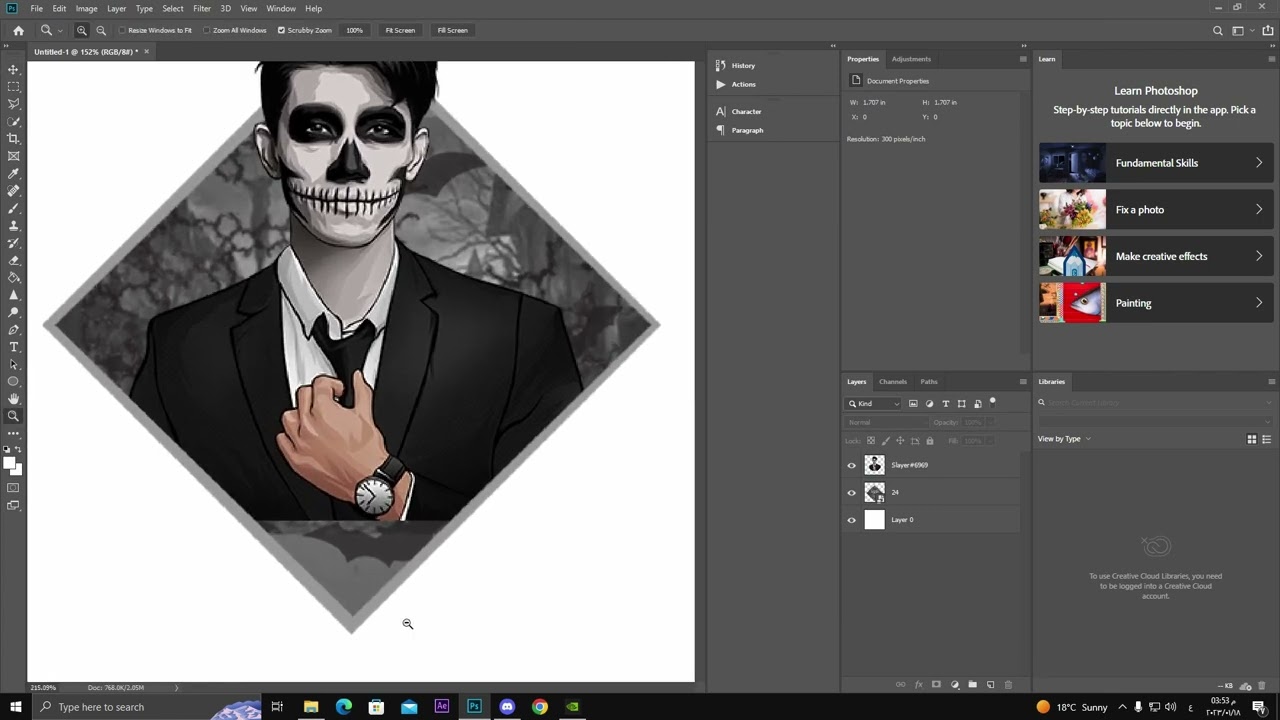The height and width of the screenshot is (720, 1280).
Task: Click the Fit Screen button
Action: tap(400, 30)
